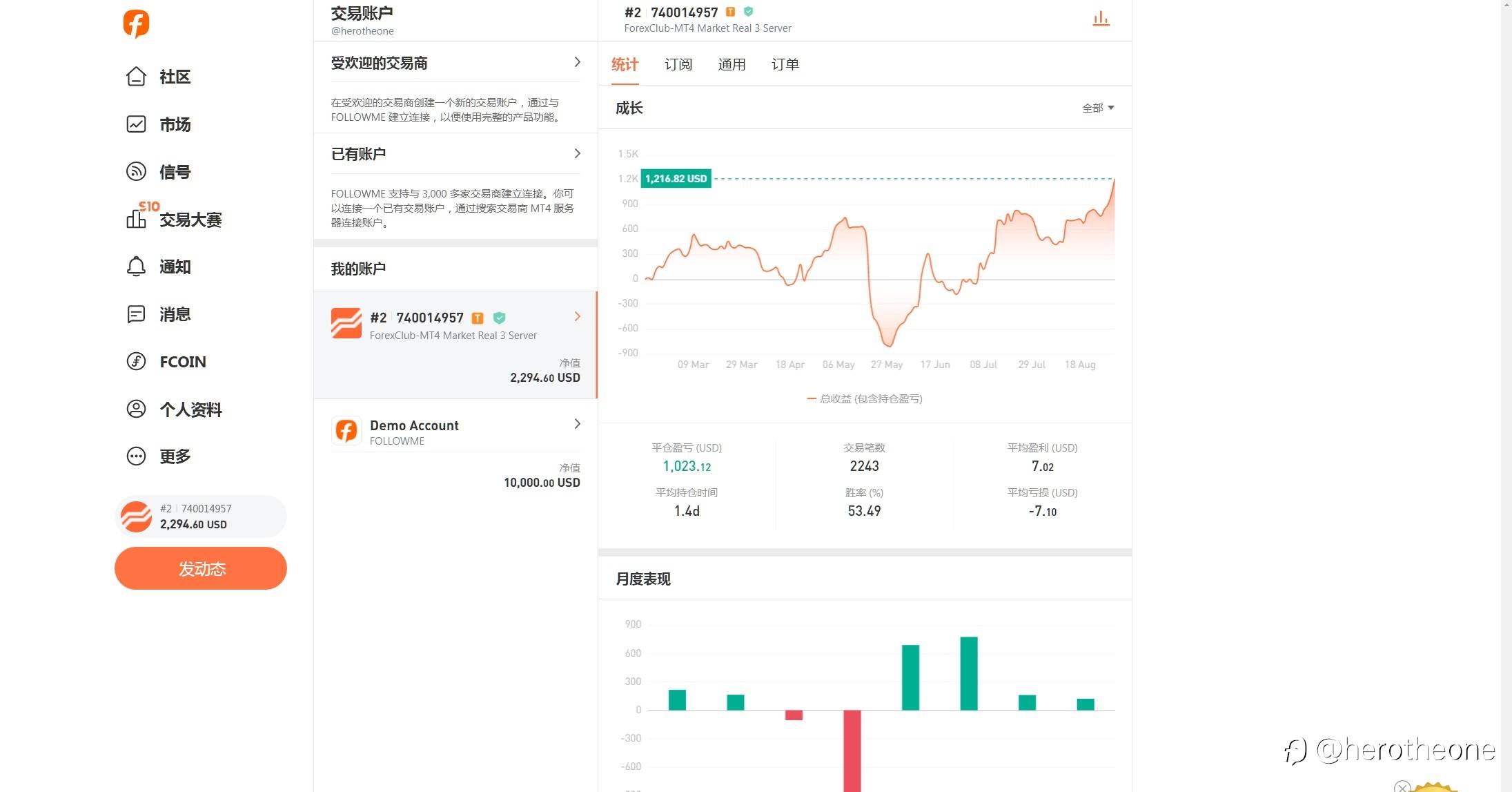Open the 消息 messages icon
This screenshot has height=792, width=1512.
coord(136,314)
